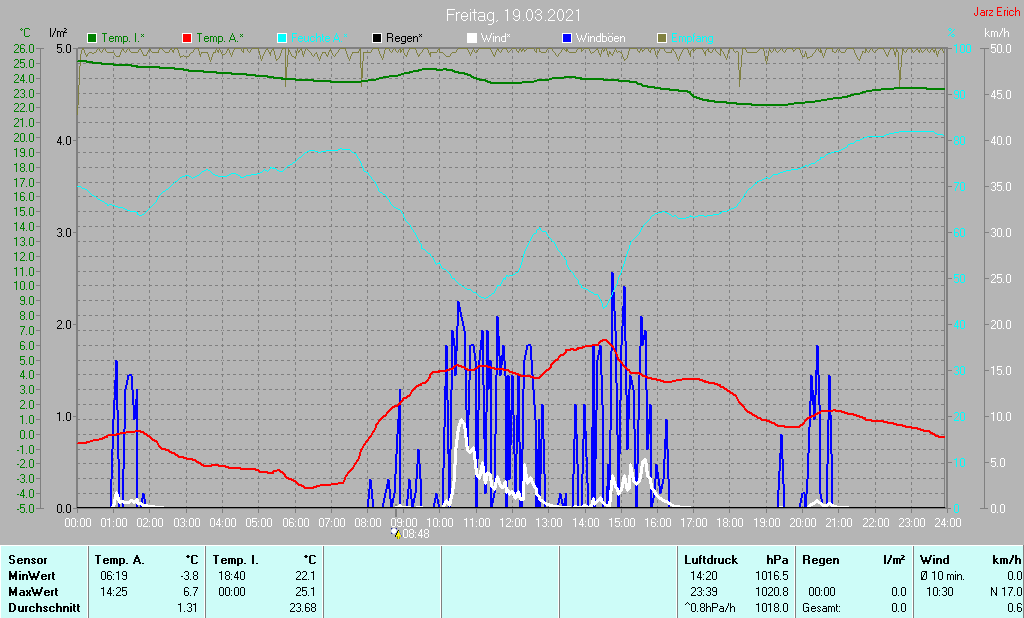This screenshot has width=1024, height=618.
Task: Select the 'Wind*' legend label
Action: 496,39
